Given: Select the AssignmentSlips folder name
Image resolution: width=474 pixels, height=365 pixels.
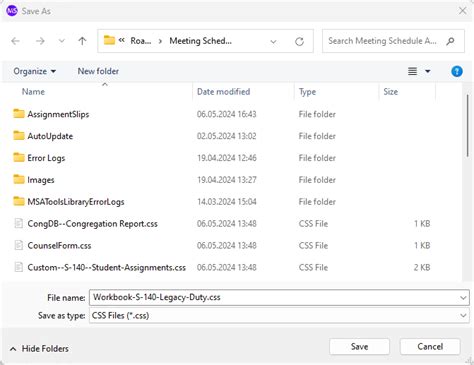Looking at the screenshot, I should [x=58, y=114].
